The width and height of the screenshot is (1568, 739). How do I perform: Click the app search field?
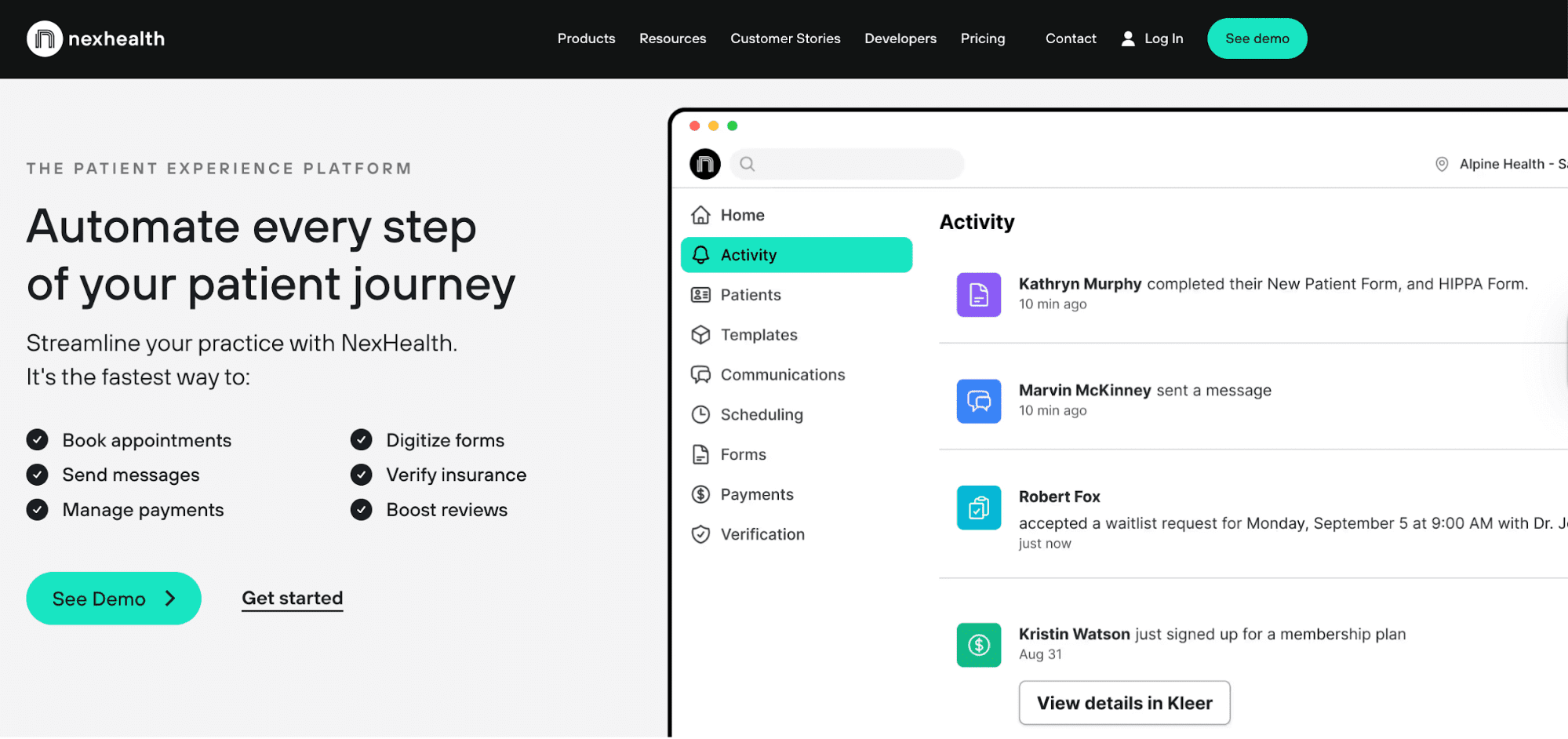click(847, 164)
